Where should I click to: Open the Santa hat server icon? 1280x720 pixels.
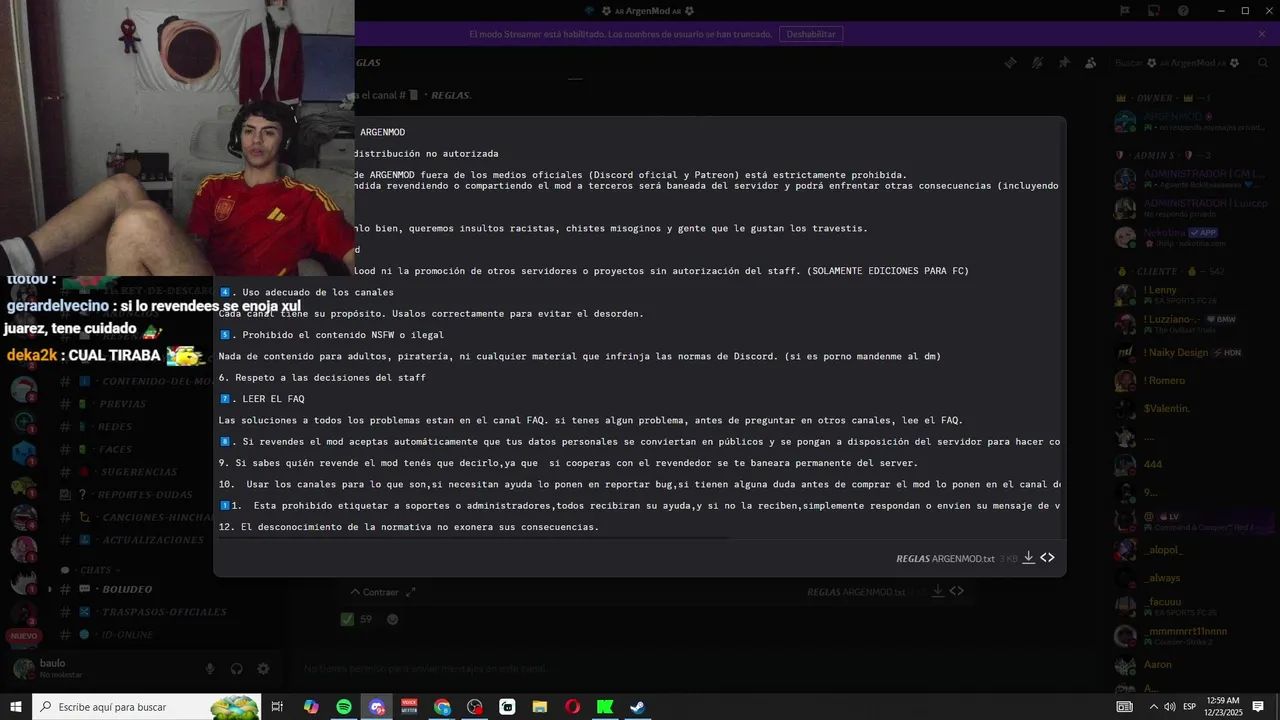(23, 390)
